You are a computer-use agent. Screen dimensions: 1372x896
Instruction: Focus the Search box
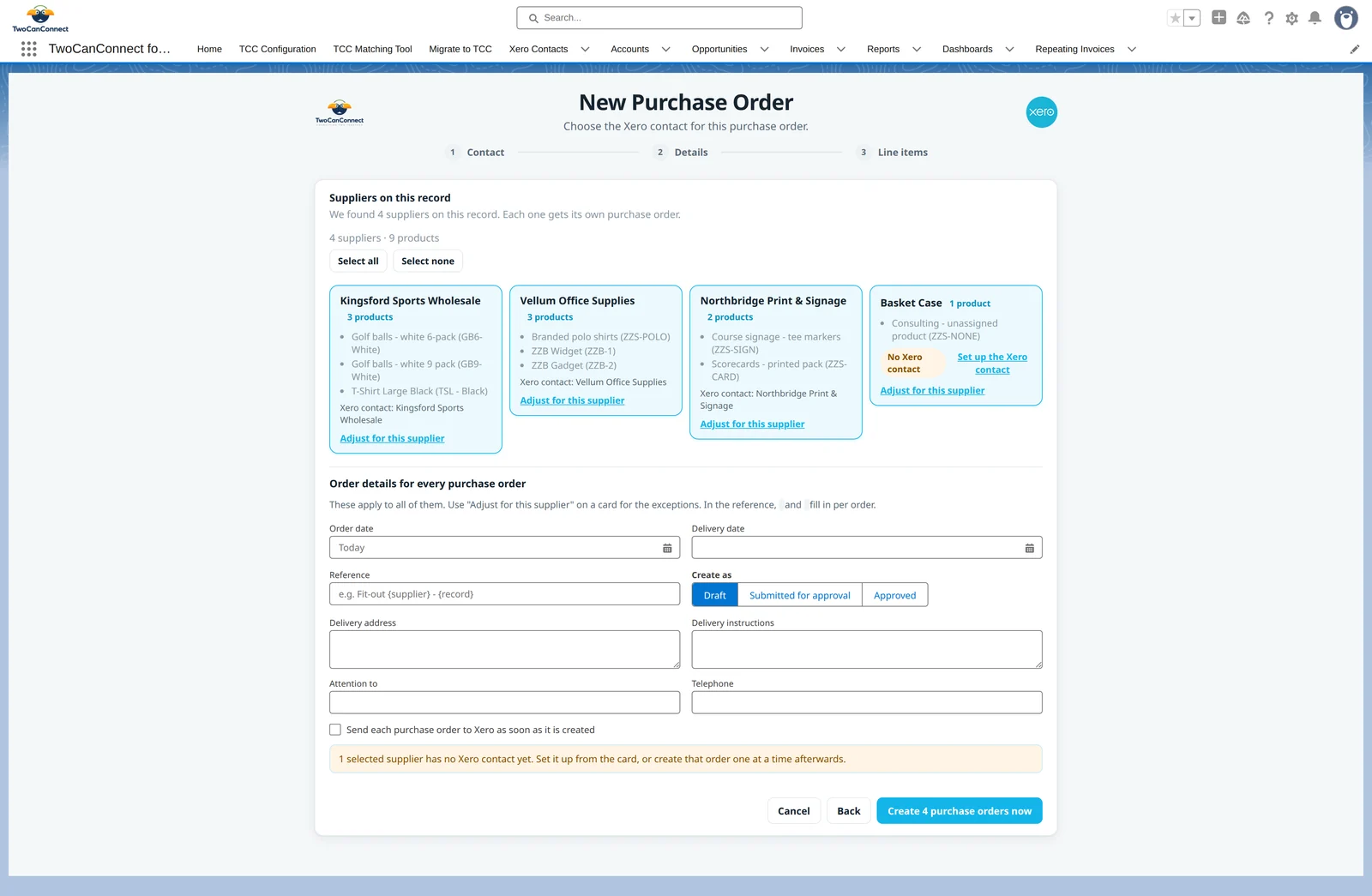(659, 18)
